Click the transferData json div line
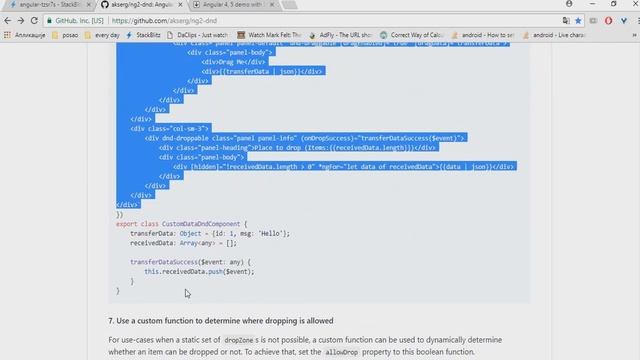Screen dimensions: 640x360 tap(262, 71)
